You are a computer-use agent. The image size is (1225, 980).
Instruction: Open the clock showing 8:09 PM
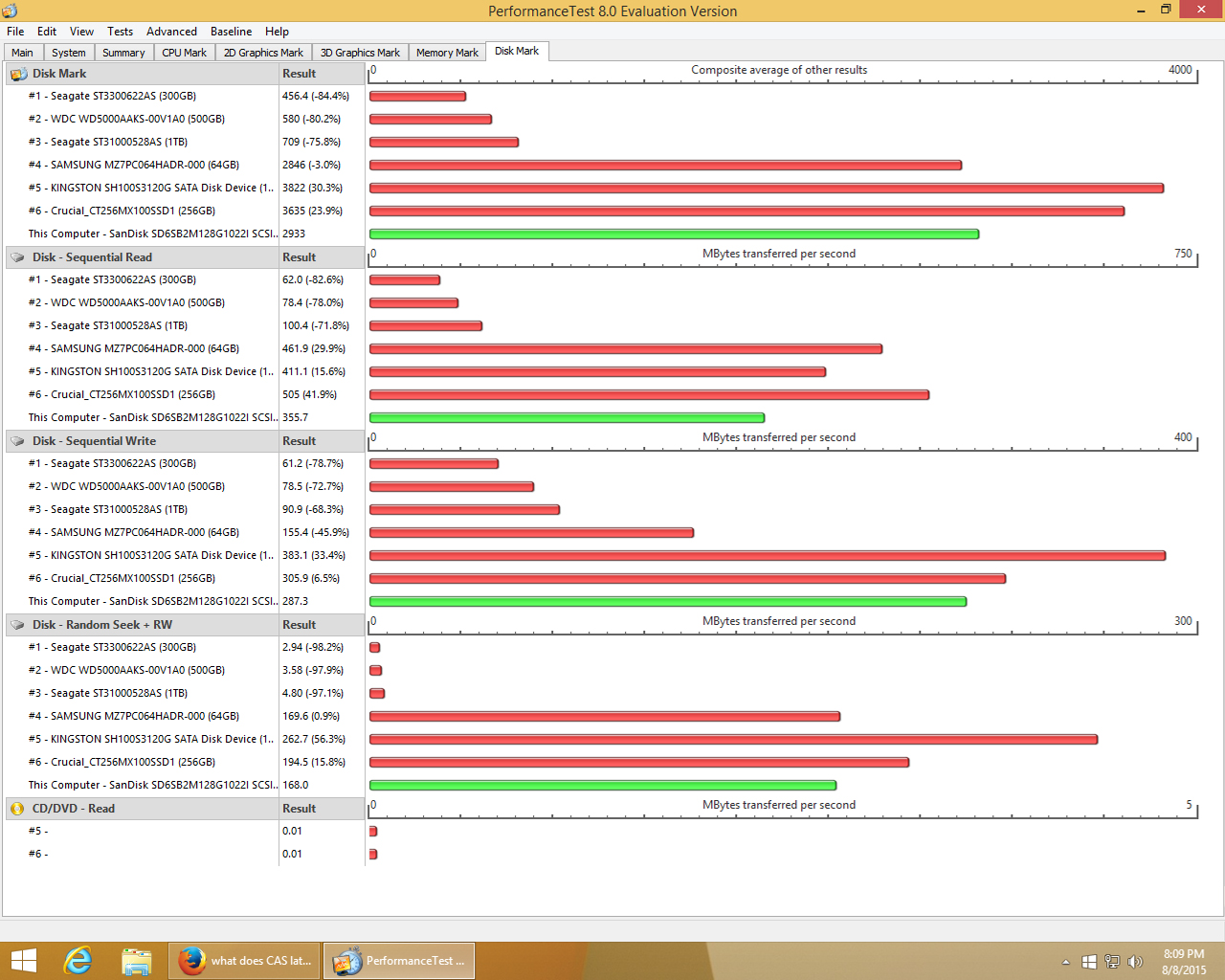[x=1184, y=962]
